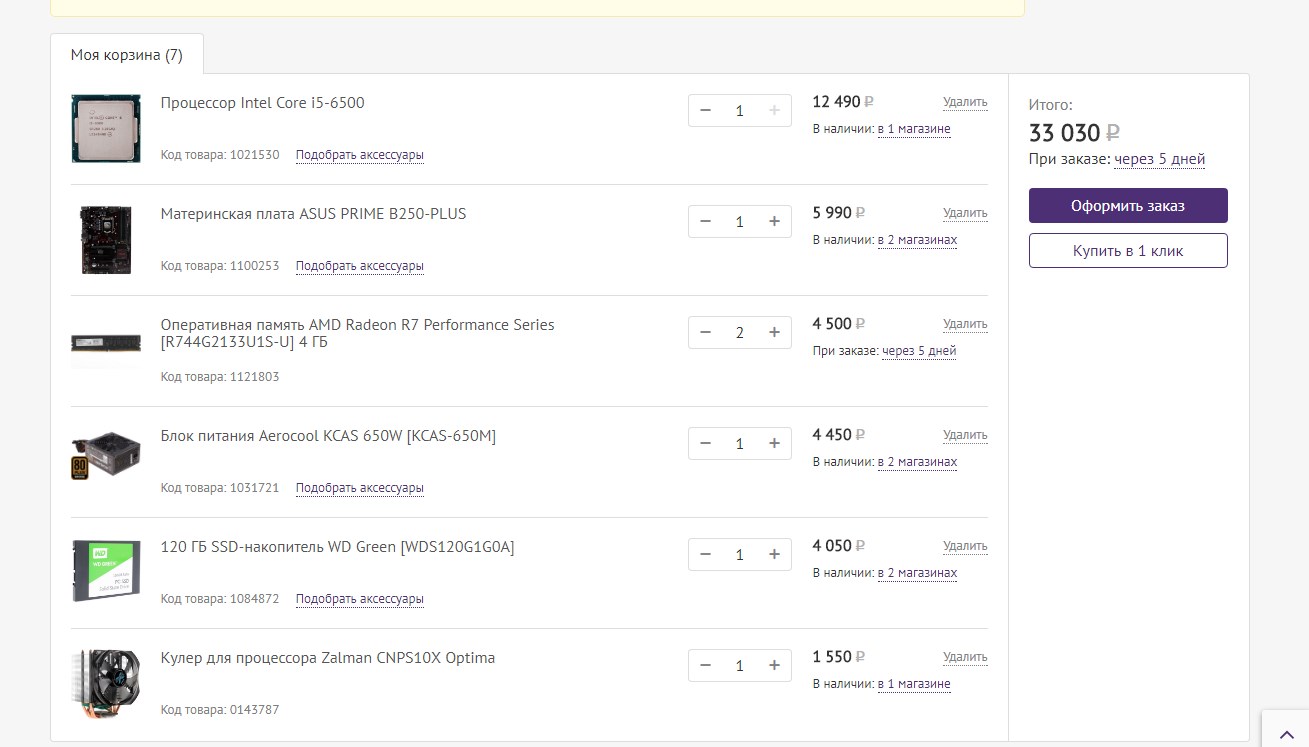The width and height of the screenshot is (1309, 747).
Task: Click the scroll-to-top arrow icon
Action: (x=1286, y=734)
